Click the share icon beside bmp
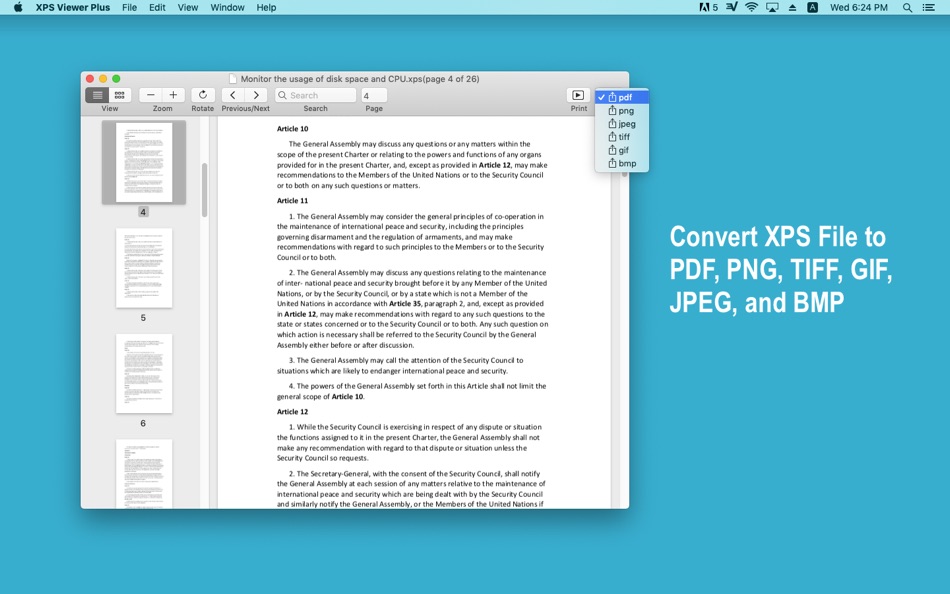This screenshot has width=950, height=594. (x=612, y=163)
